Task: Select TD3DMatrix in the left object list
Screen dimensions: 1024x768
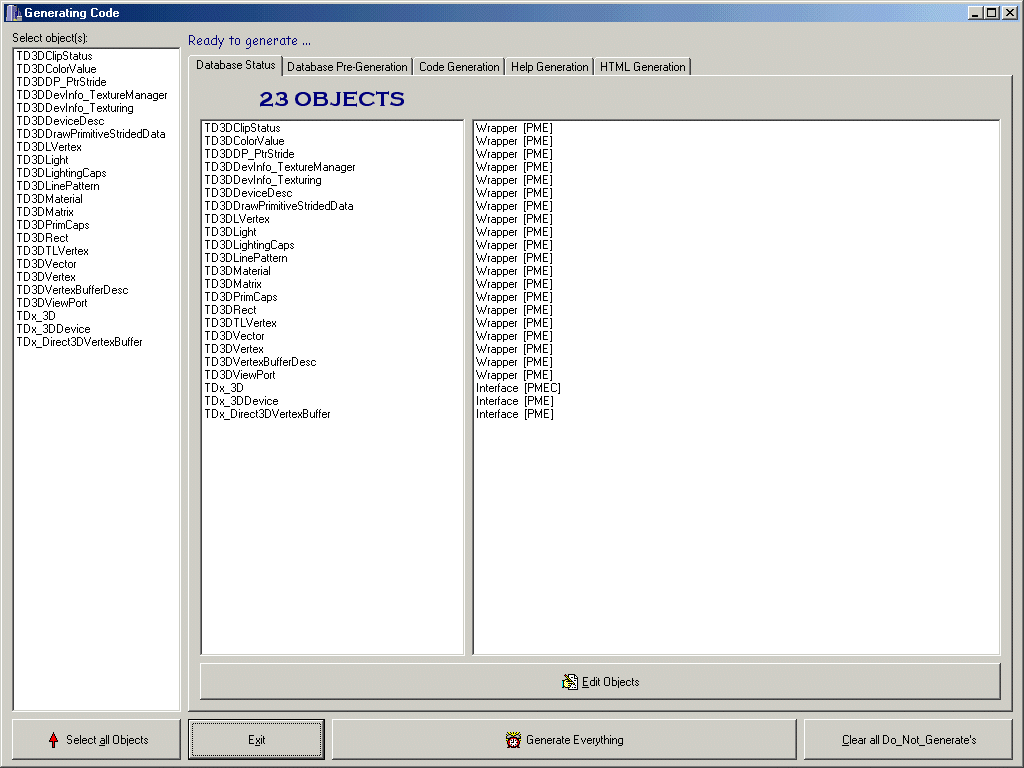Action: tap(45, 212)
